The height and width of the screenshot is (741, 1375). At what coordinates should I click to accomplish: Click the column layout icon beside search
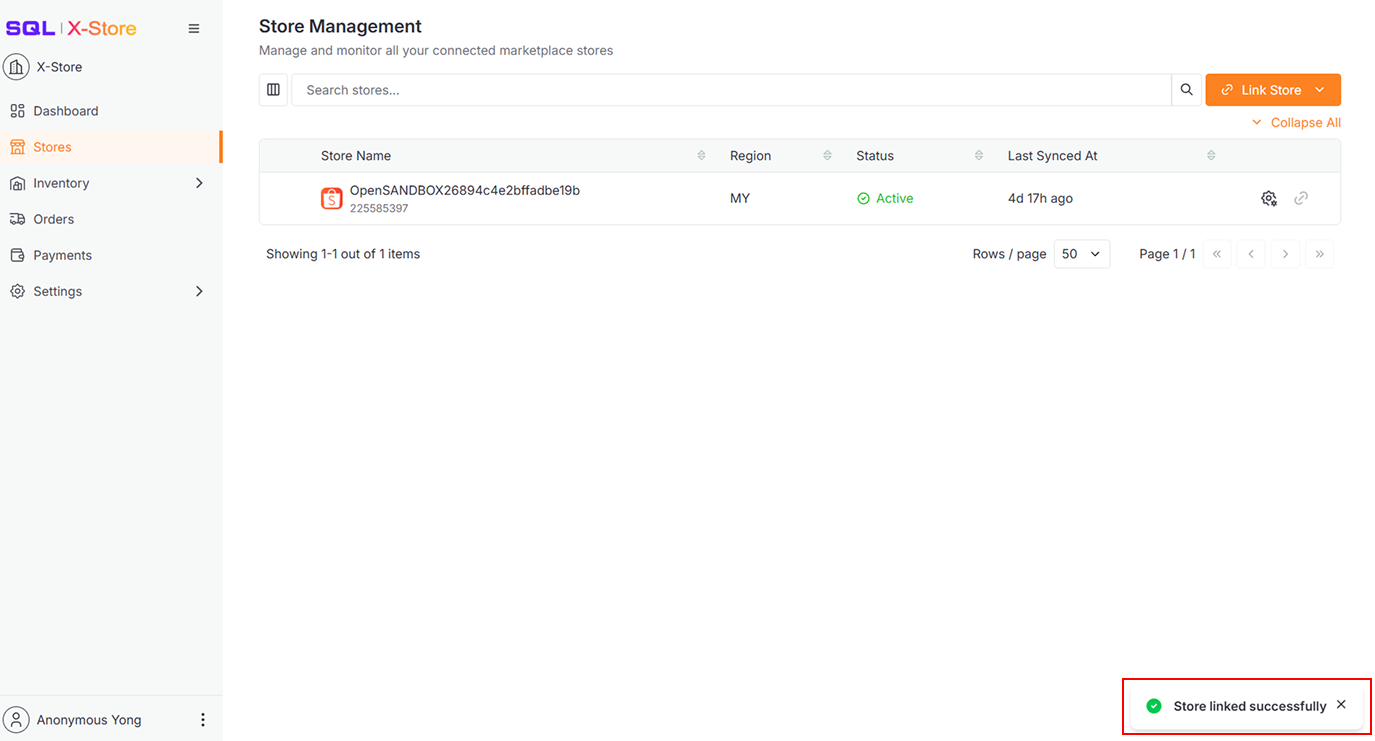tap(273, 90)
